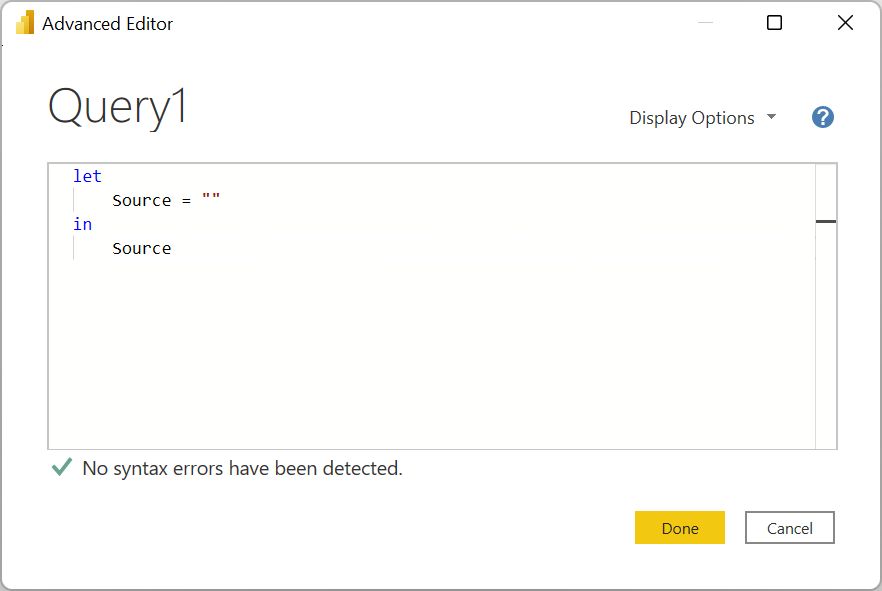Click the Power BI logo in the title bar
This screenshot has width=882, height=591.
(25, 22)
